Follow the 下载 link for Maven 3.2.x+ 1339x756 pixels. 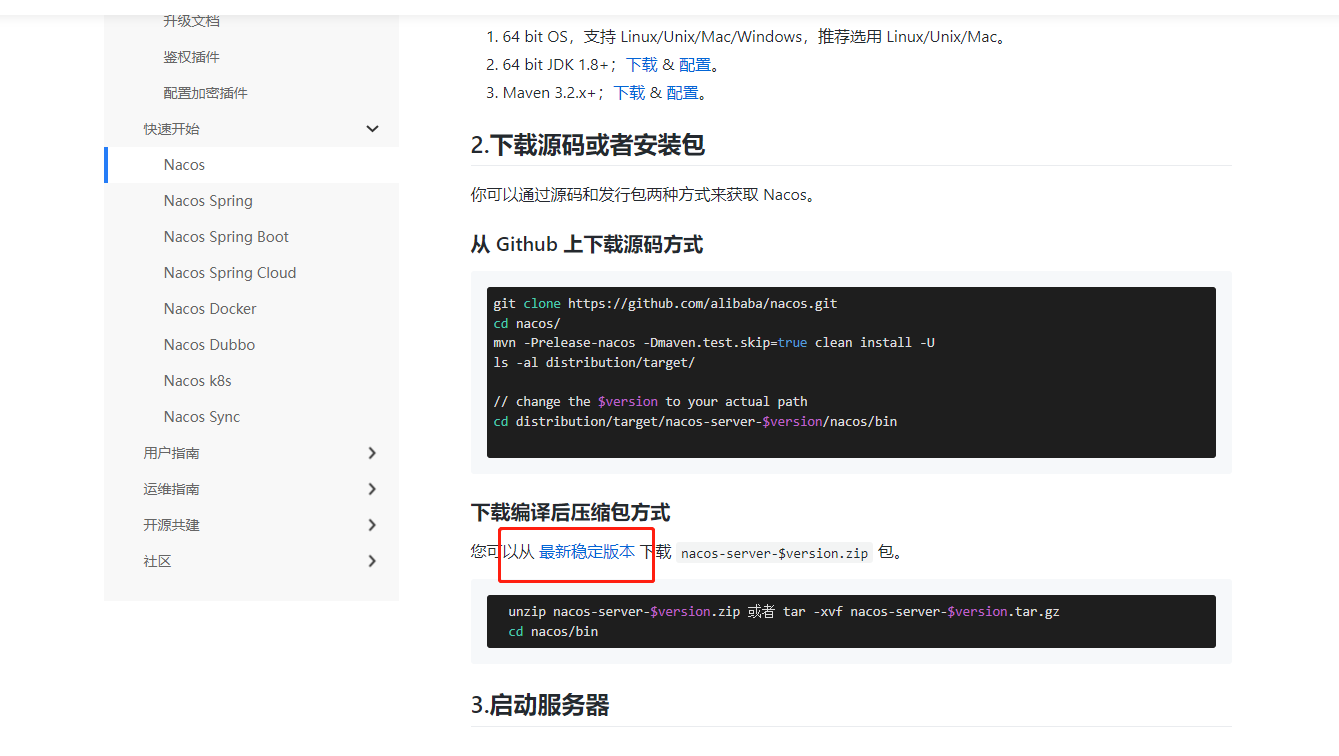point(629,93)
